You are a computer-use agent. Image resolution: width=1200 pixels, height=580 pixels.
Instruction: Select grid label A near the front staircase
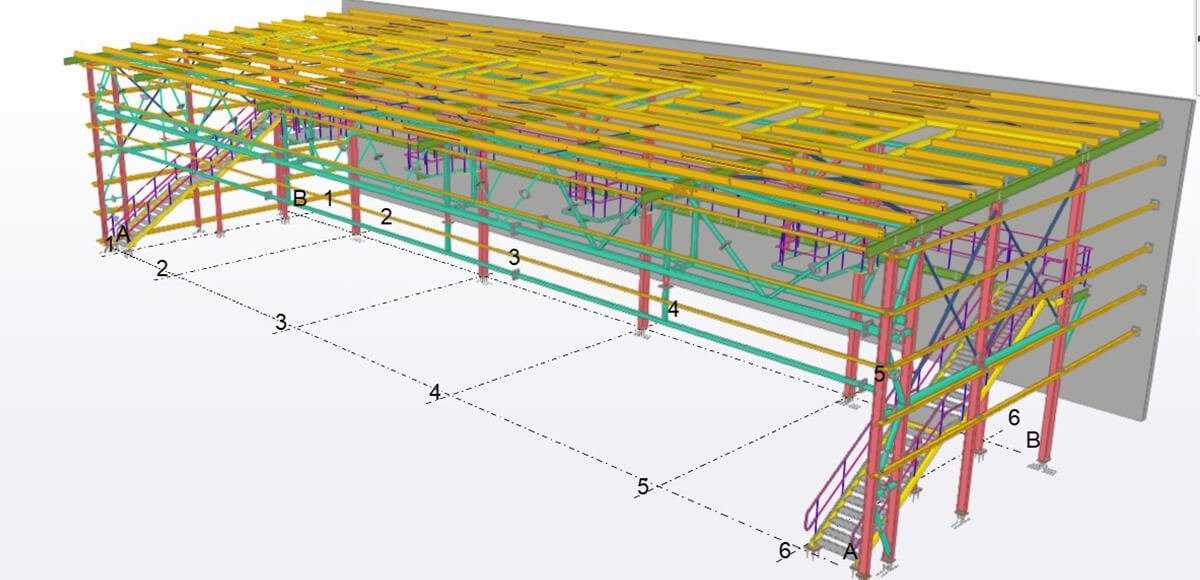(851, 550)
